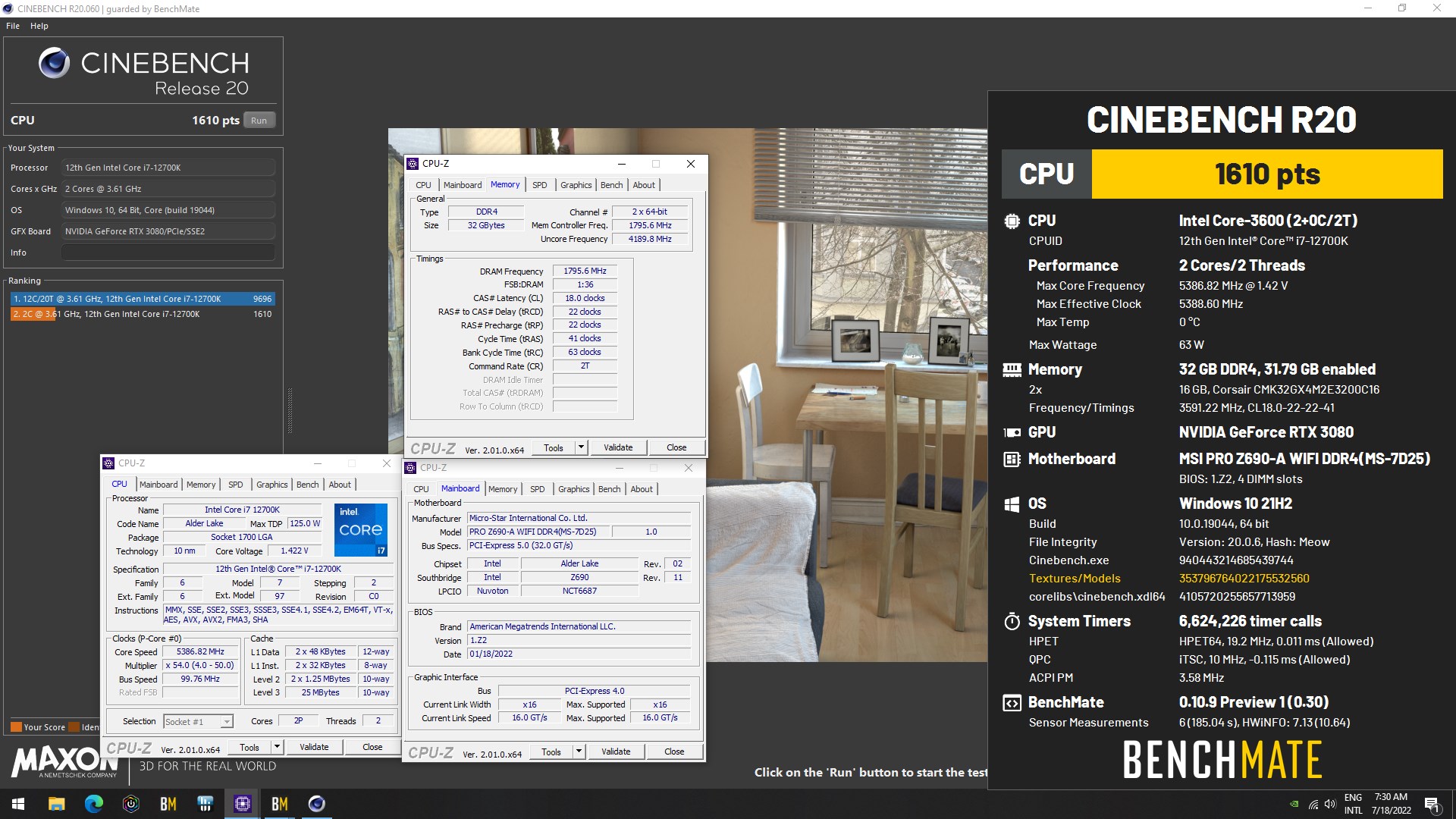The width and height of the screenshot is (1456, 819).
Task: Click the Windows OS icon in BenchMate panel
Action: point(1012,504)
